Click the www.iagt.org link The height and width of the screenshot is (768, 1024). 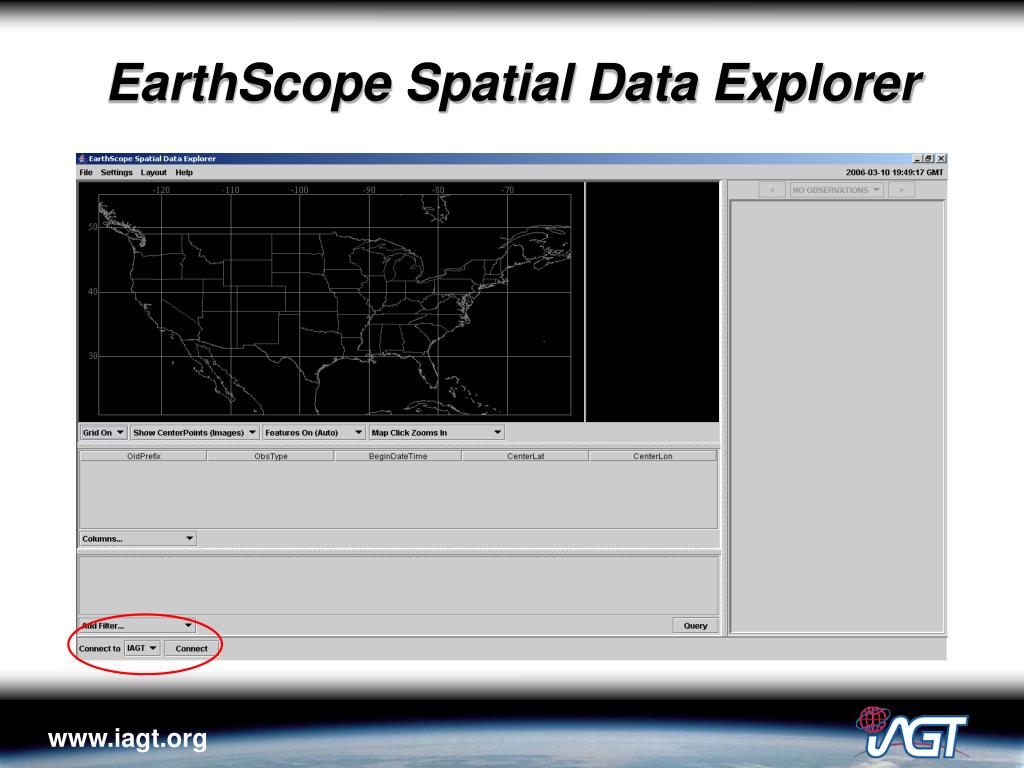[x=127, y=739]
